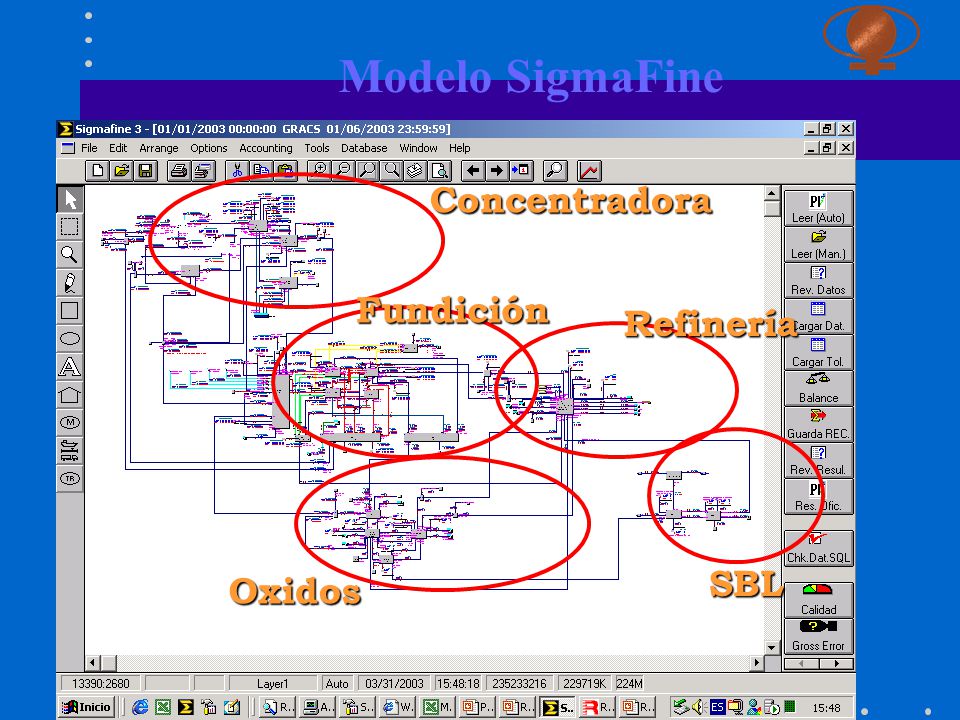Open the Tools menu
This screenshot has width=960, height=720.
tap(317, 148)
